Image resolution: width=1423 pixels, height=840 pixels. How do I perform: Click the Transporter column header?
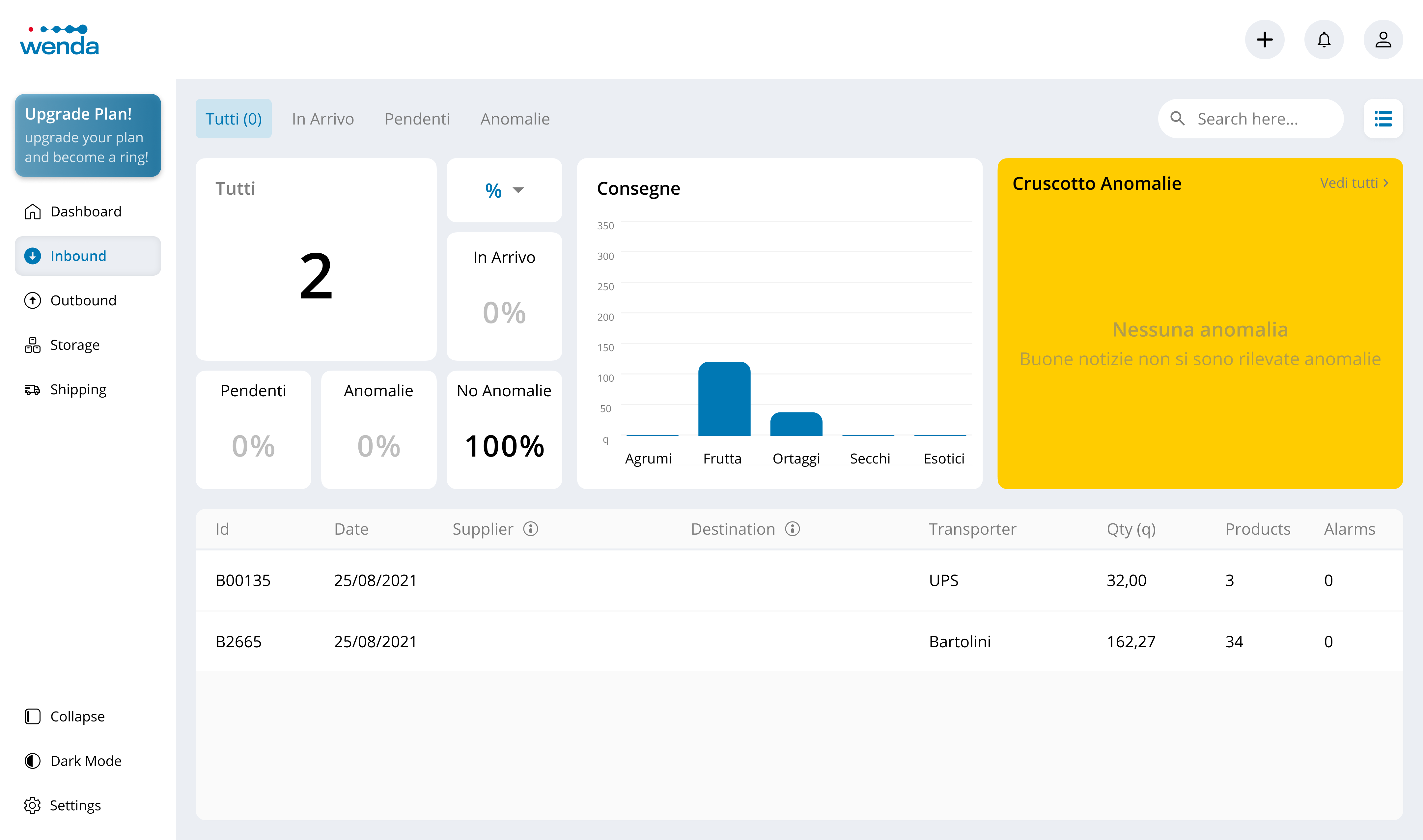pyautogui.click(x=972, y=529)
